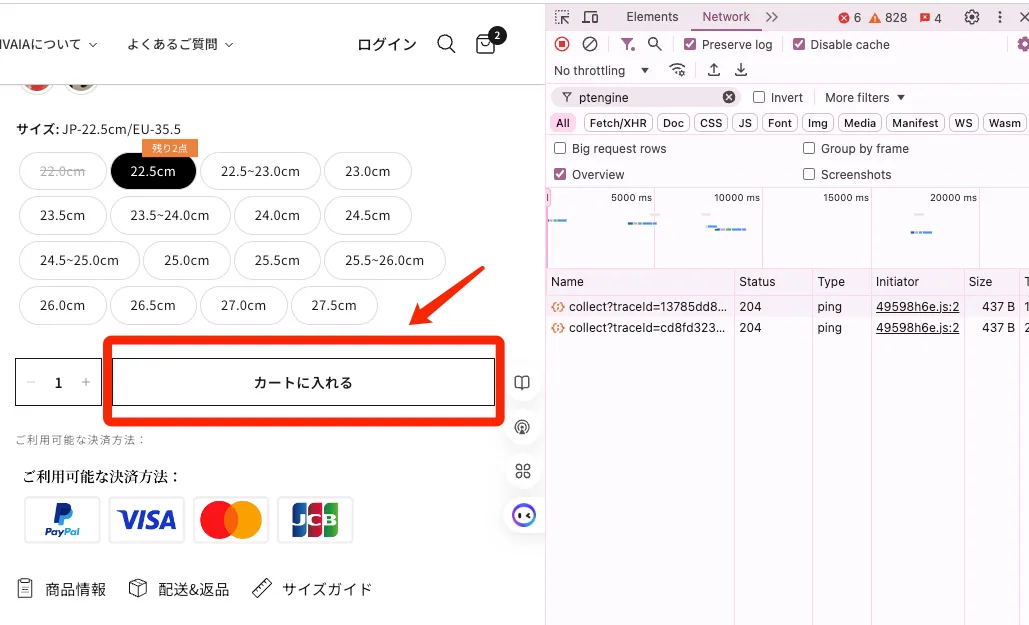Toggle the device toolbar icon
The height and width of the screenshot is (625, 1029).
click(590, 17)
